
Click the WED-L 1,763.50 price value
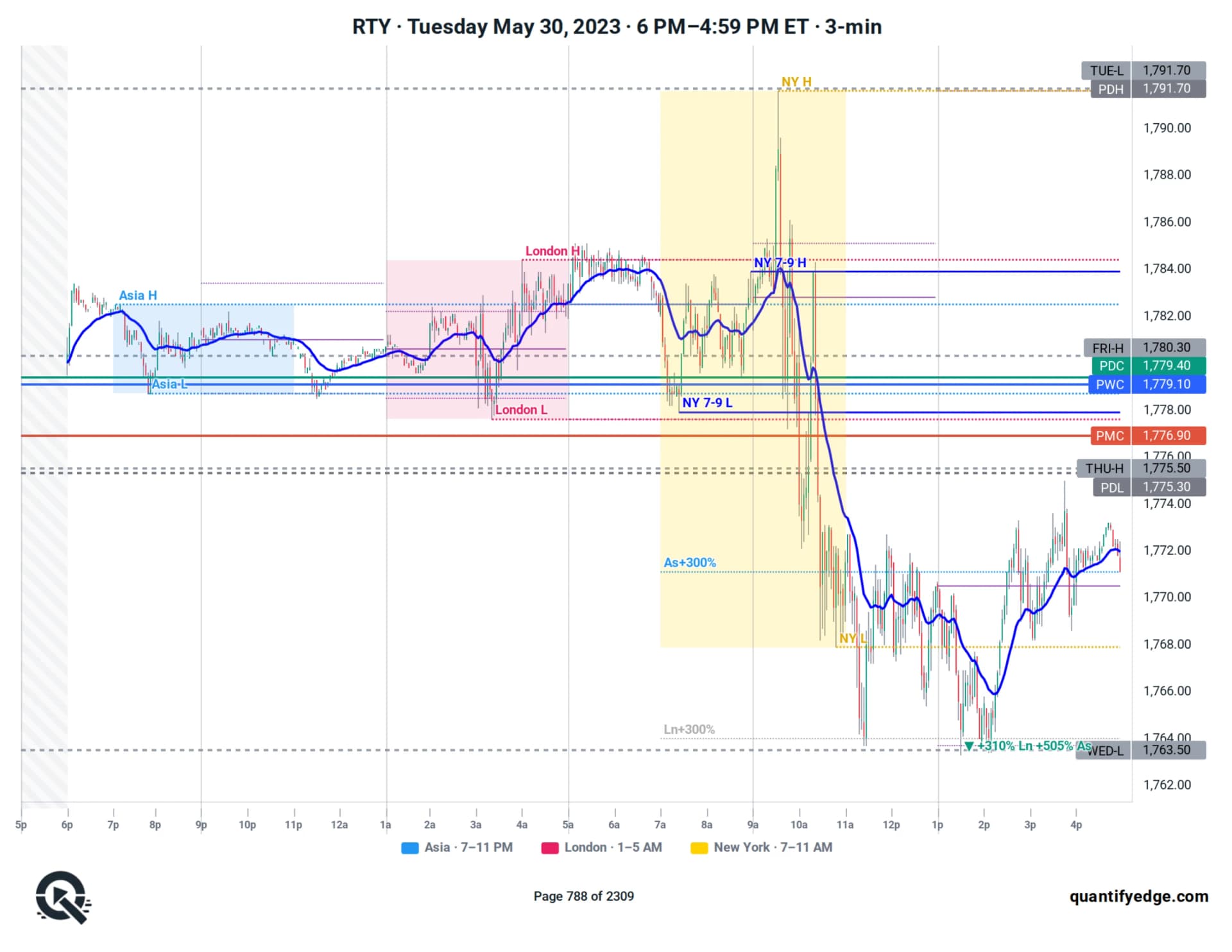coord(1168,750)
